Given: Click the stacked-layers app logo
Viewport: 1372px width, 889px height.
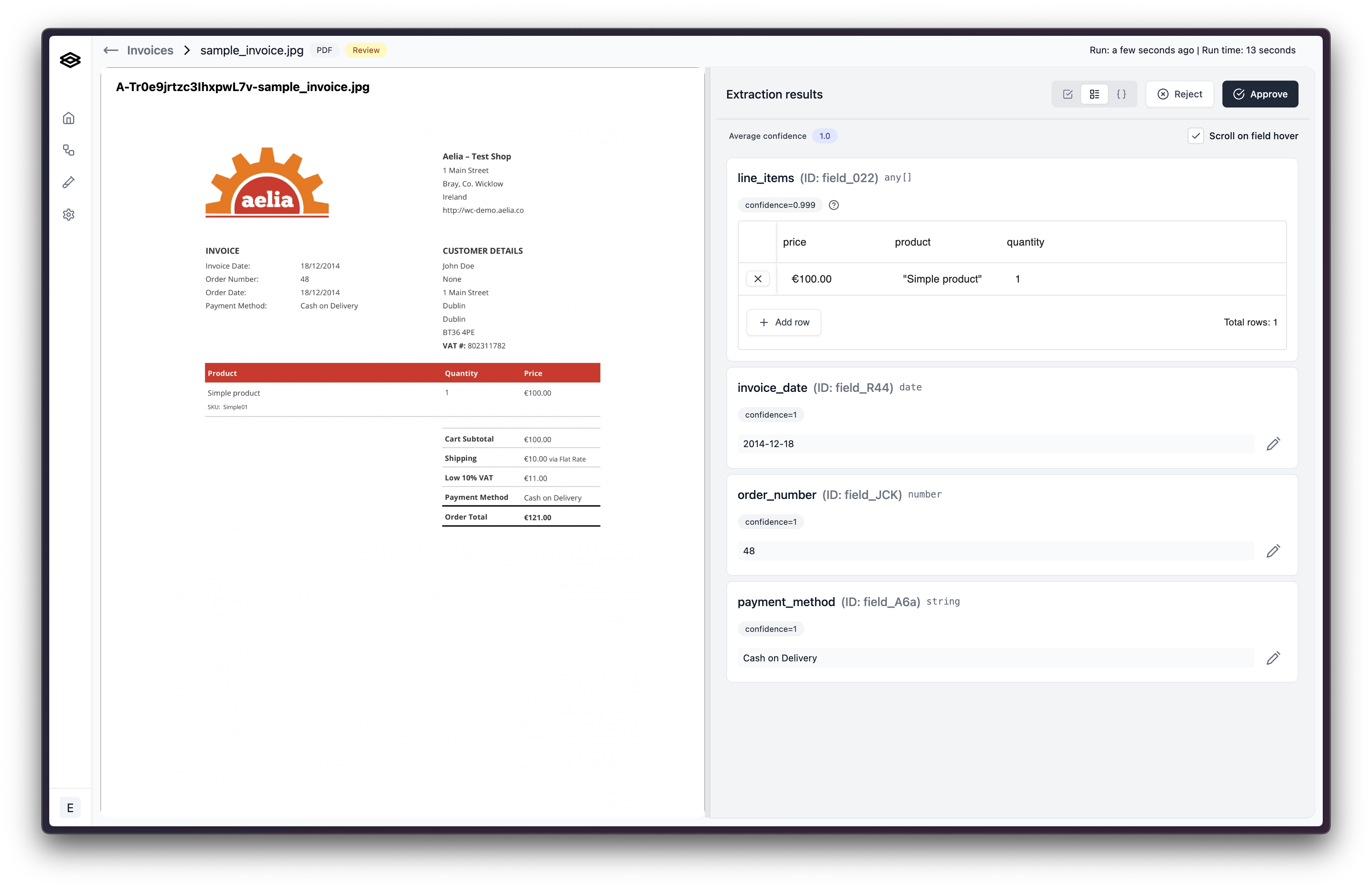Looking at the screenshot, I should coord(70,60).
